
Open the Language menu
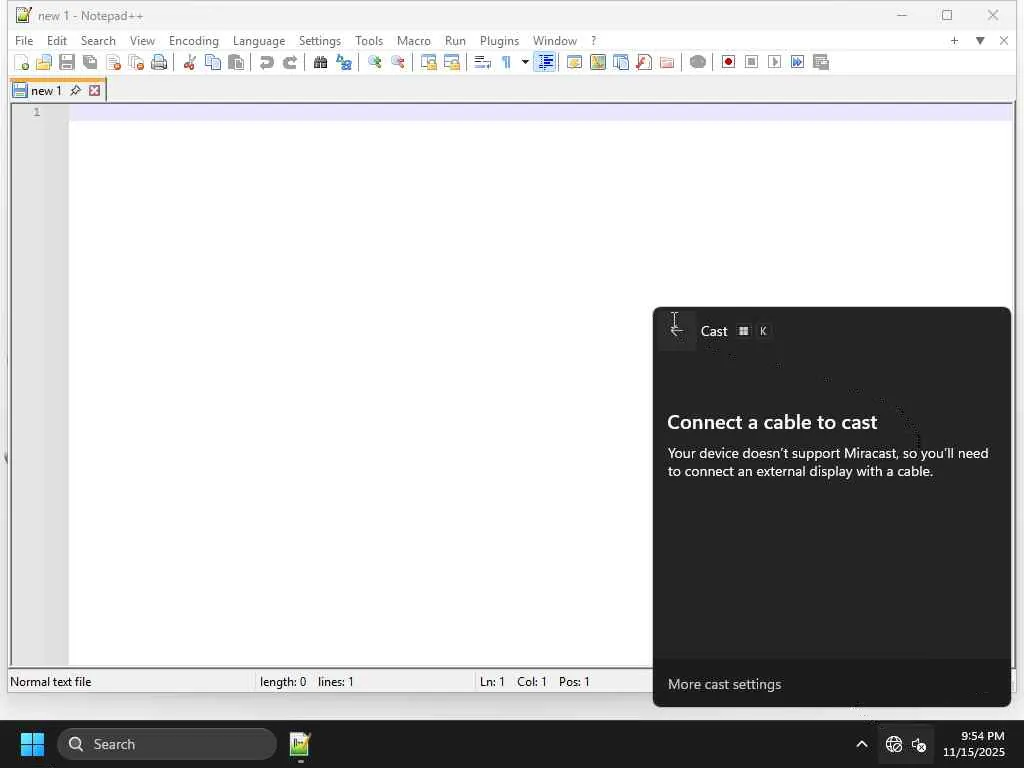click(259, 40)
